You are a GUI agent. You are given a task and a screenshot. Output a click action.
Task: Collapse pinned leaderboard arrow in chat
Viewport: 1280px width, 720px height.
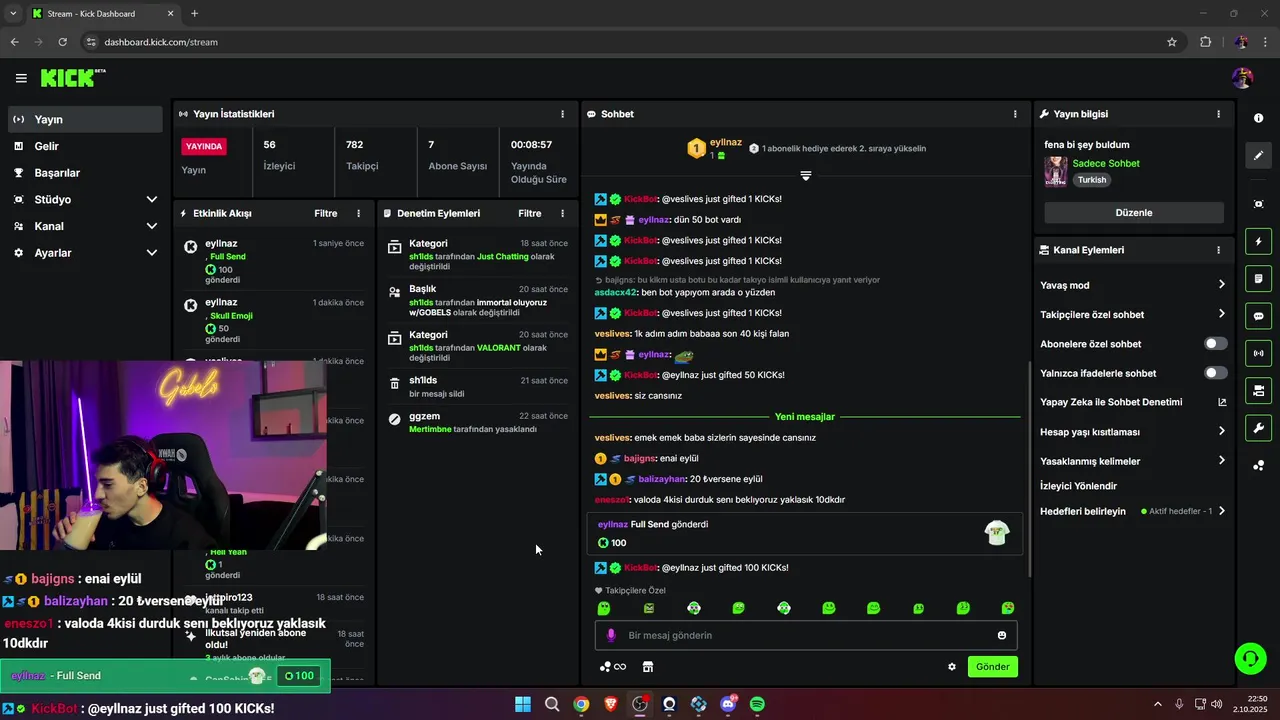(805, 175)
